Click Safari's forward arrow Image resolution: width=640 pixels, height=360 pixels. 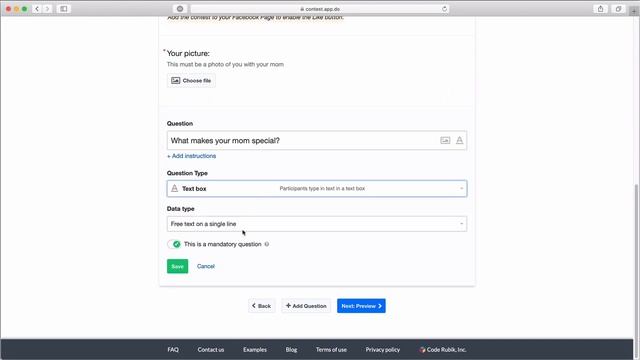[x=47, y=9]
